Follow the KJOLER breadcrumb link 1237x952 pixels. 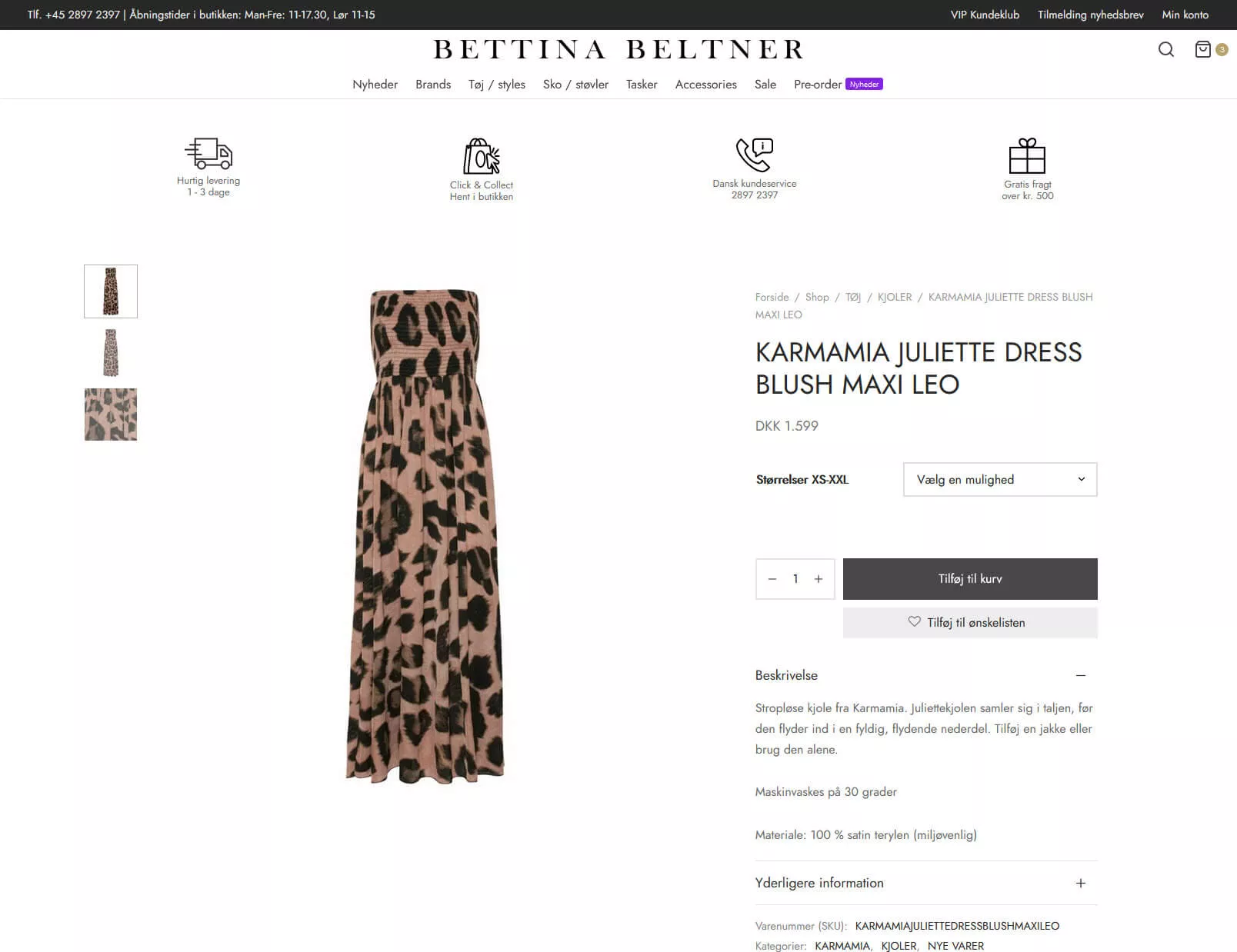tap(895, 297)
